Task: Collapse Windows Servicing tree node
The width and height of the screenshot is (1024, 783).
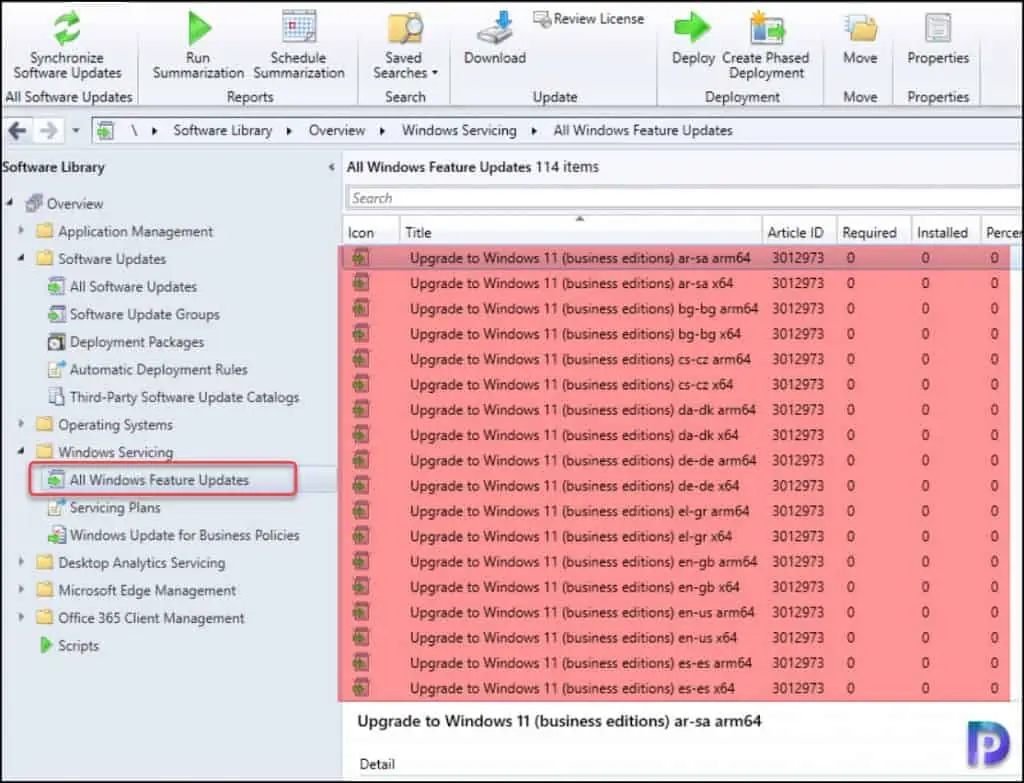Action: click(21, 451)
